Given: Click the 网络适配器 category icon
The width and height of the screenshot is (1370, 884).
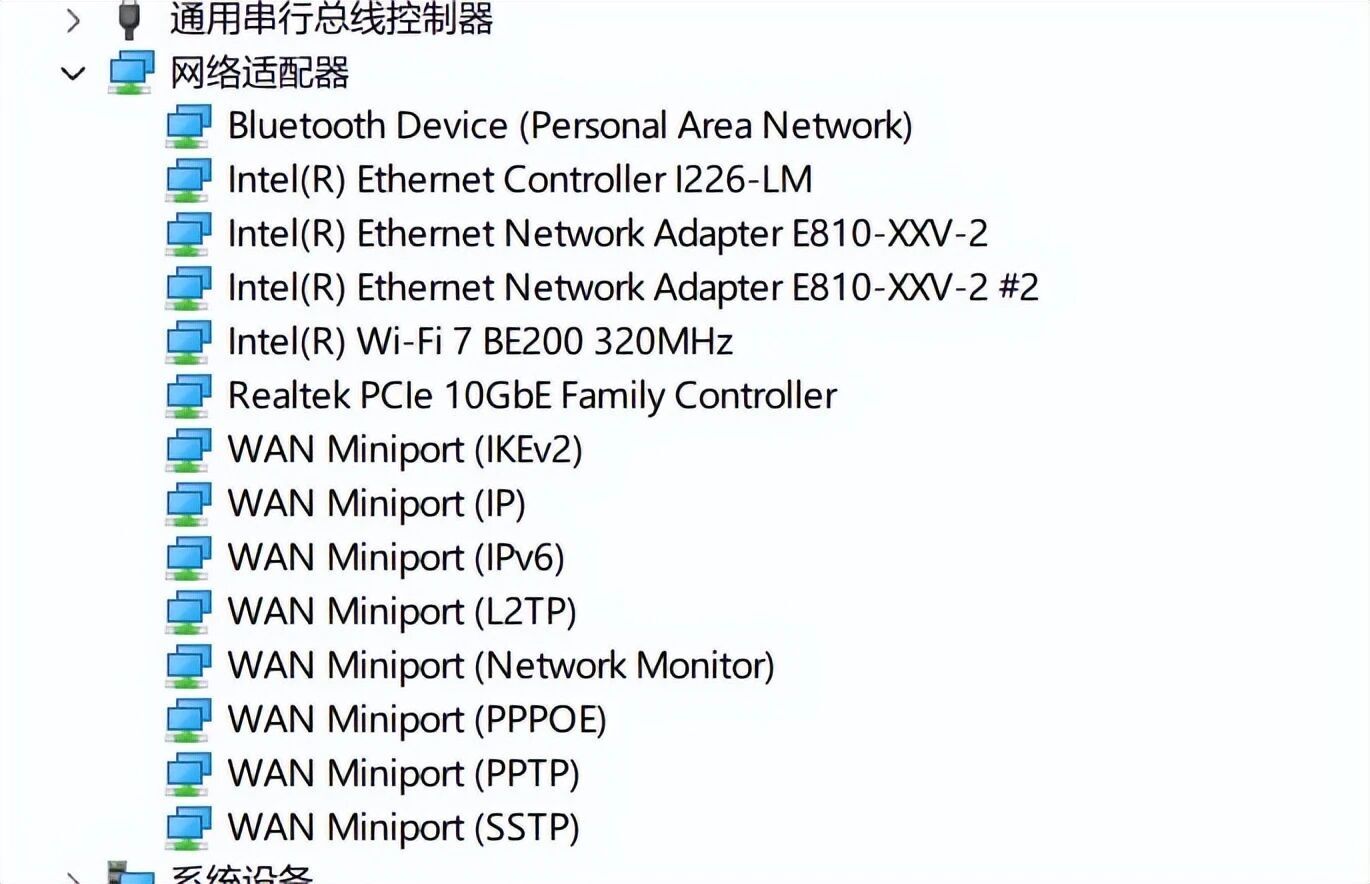Looking at the screenshot, I should point(131,73).
